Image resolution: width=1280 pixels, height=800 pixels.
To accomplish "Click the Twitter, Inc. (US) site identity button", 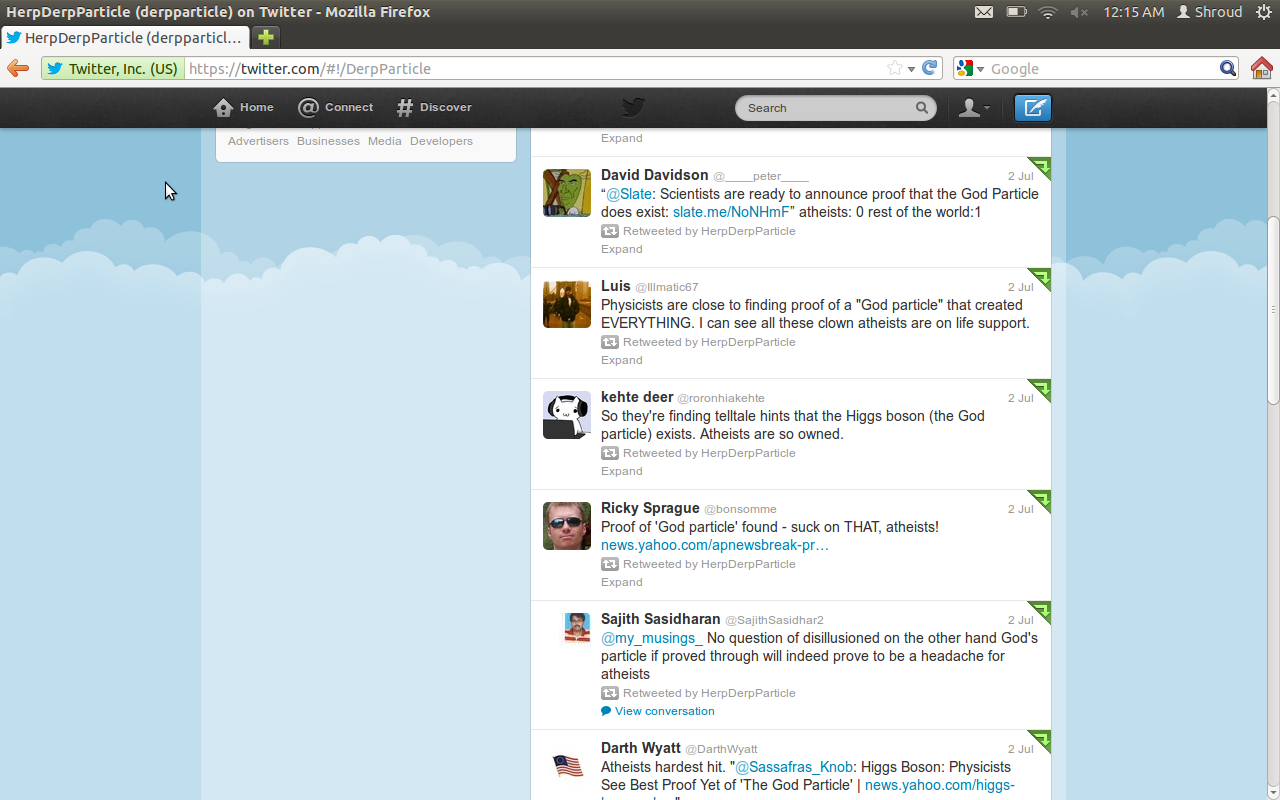I will tap(113, 68).
